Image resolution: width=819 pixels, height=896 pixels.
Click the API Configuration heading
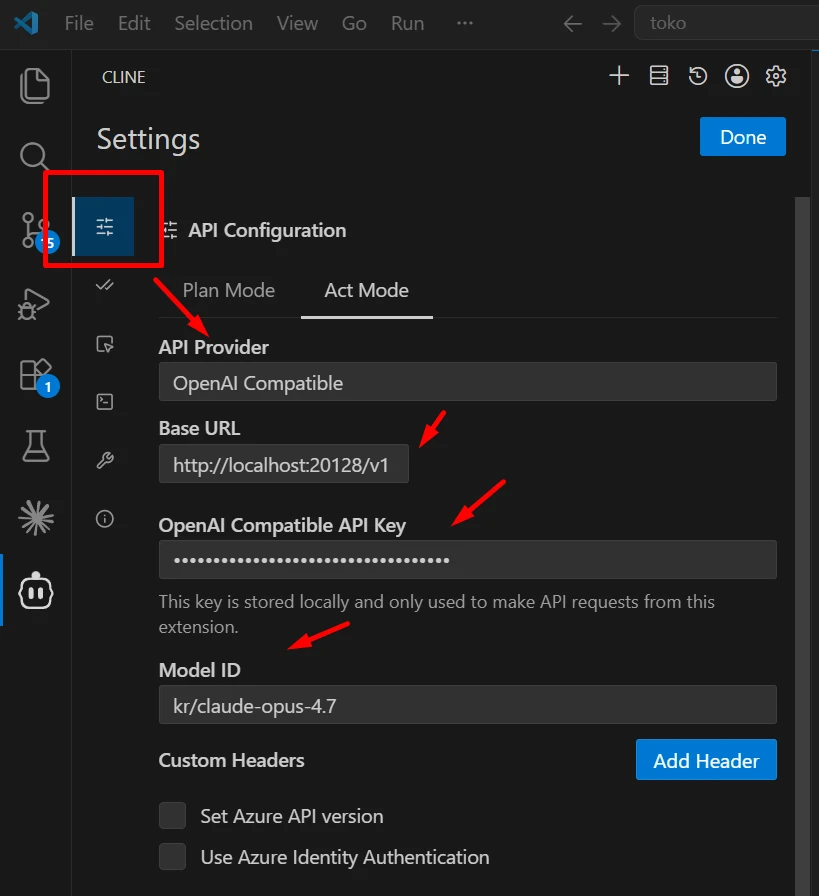pos(267,230)
